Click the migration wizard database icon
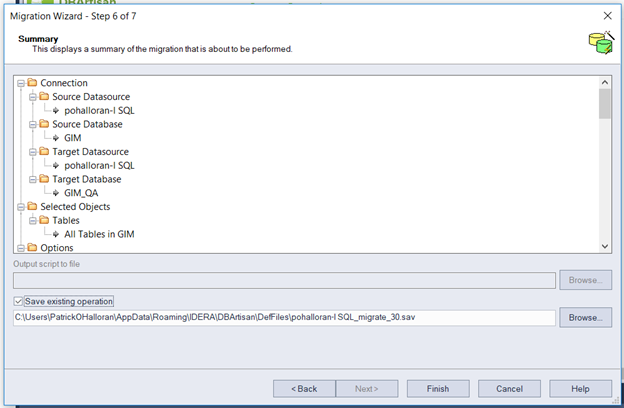The image size is (624, 408). pyautogui.click(x=601, y=43)
